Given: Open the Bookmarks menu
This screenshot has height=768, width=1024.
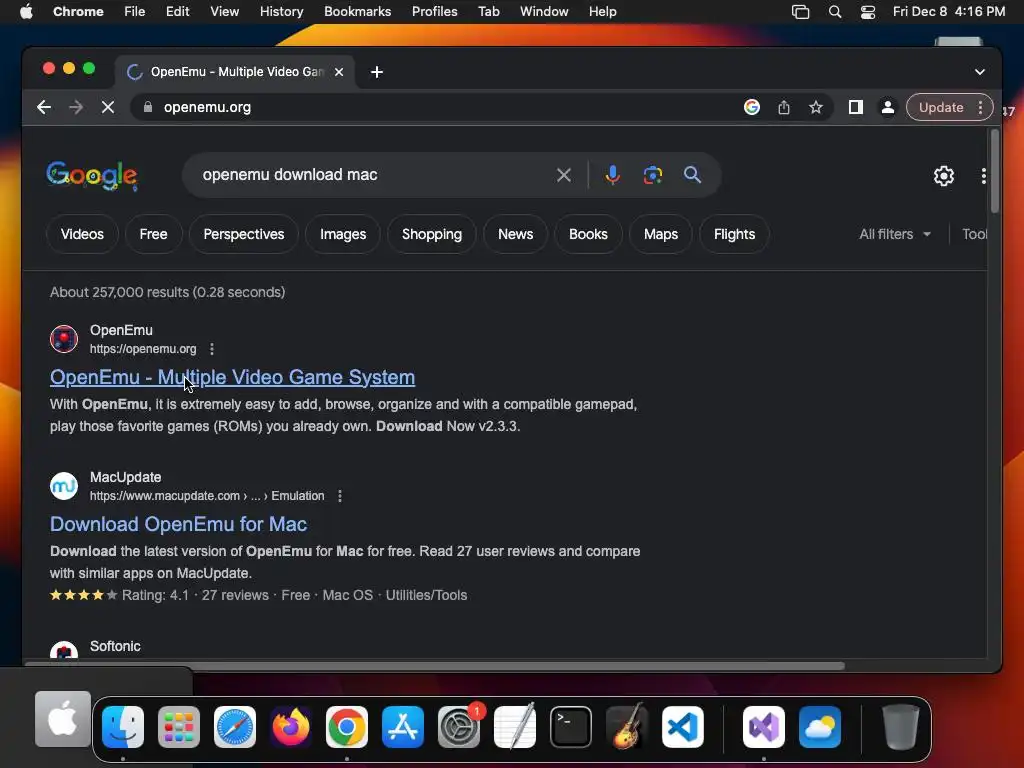Looking at the screenshot, I should [x=357, y=11].
